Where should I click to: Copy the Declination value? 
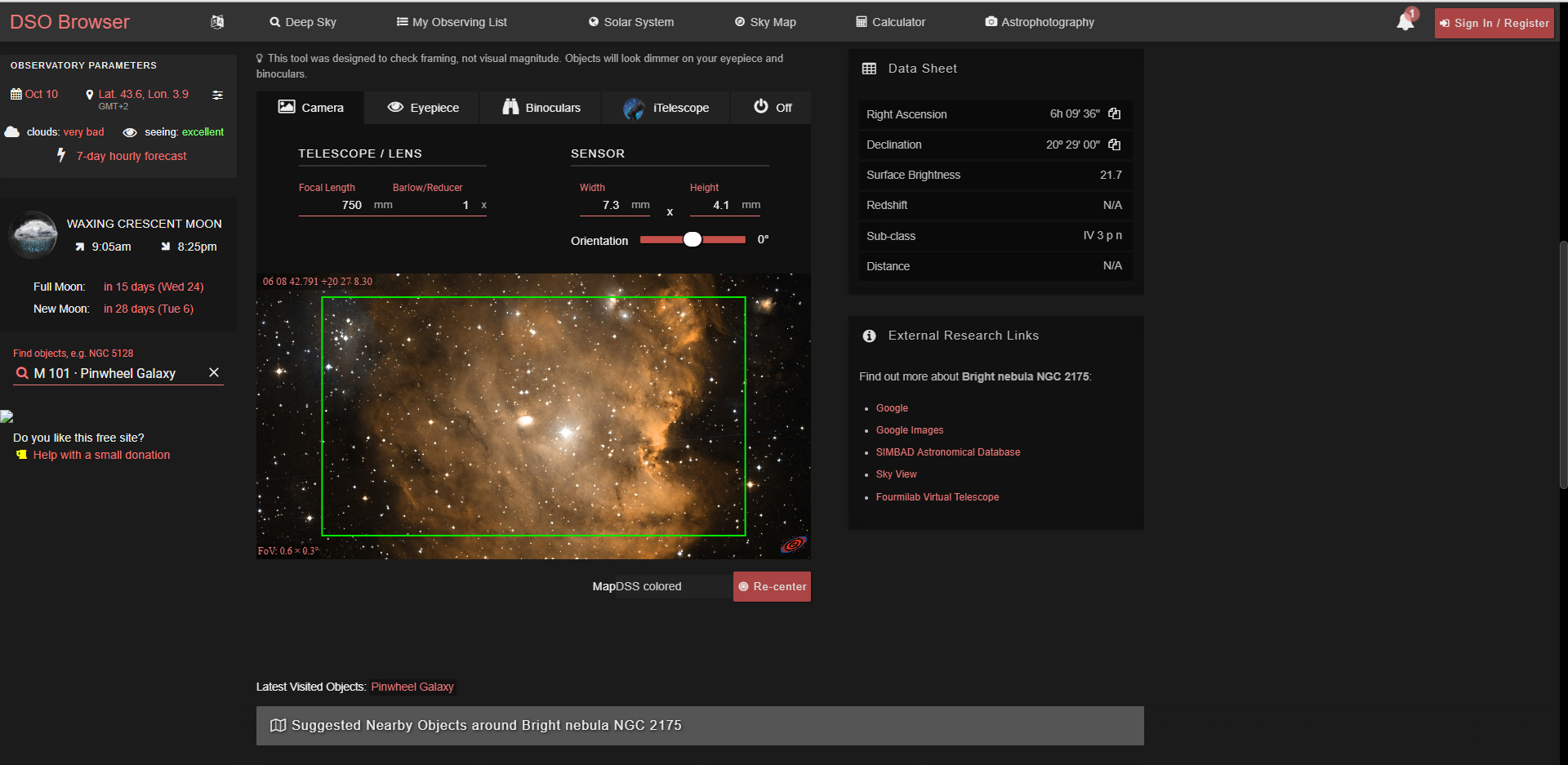(x=1114, y=145)
